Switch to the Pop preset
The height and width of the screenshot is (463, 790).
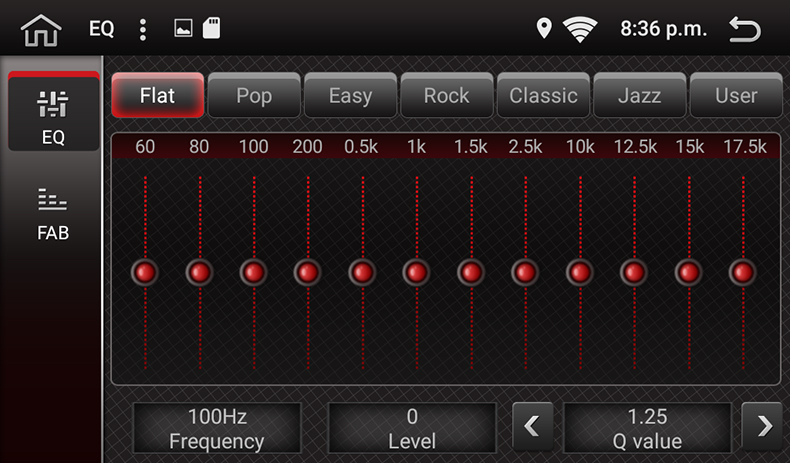click(254, 96)
